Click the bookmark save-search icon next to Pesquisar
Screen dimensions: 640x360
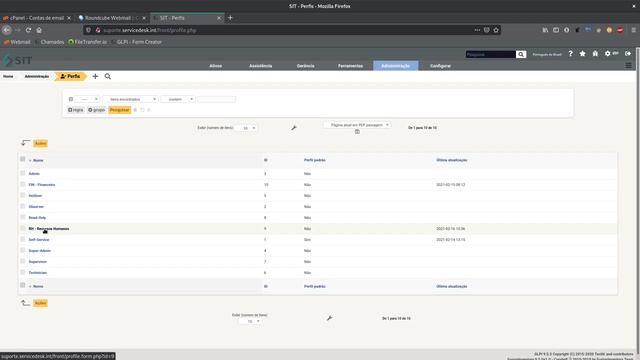click(x=136, y=110)
